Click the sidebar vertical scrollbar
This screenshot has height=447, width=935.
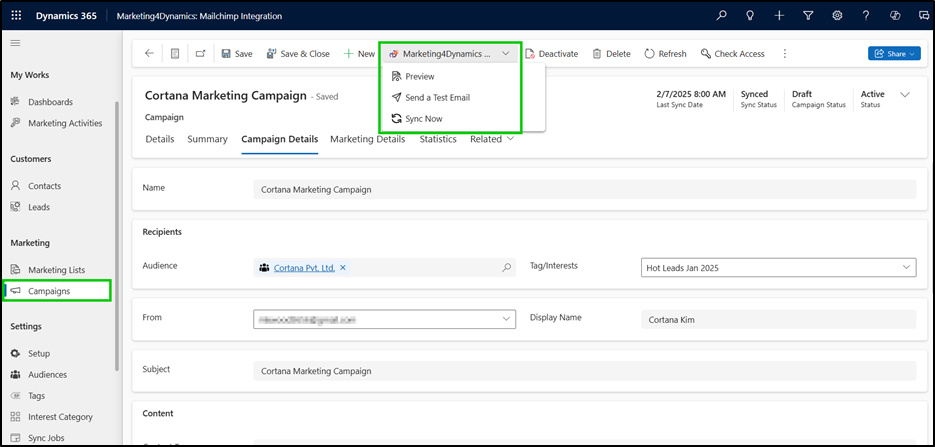[x=117, y=235]
